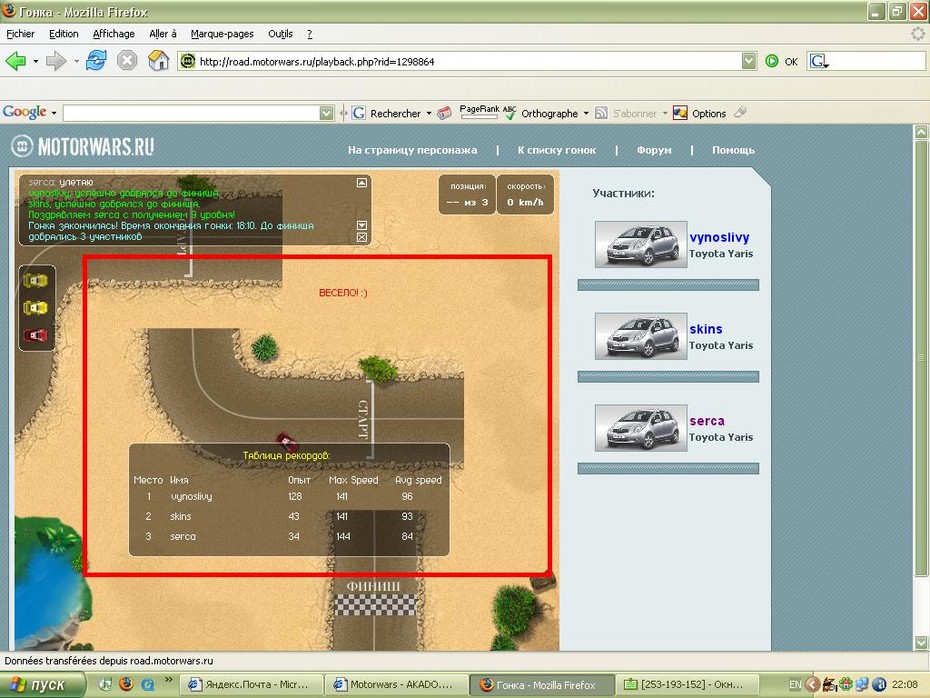Click the progress bar under serca
Viewport: 930px width, 698px height.
(x=668, y=468)
